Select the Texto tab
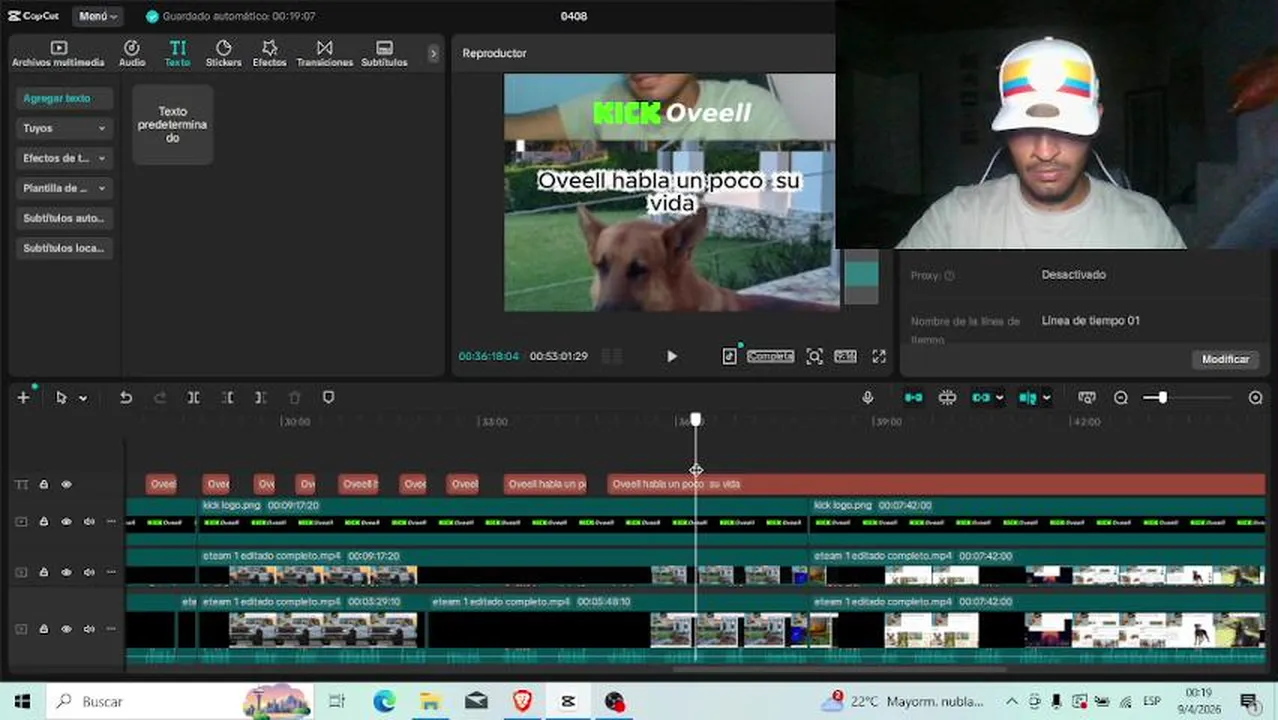The height and width of the screenshot is (720, 1278). point(177,54)
